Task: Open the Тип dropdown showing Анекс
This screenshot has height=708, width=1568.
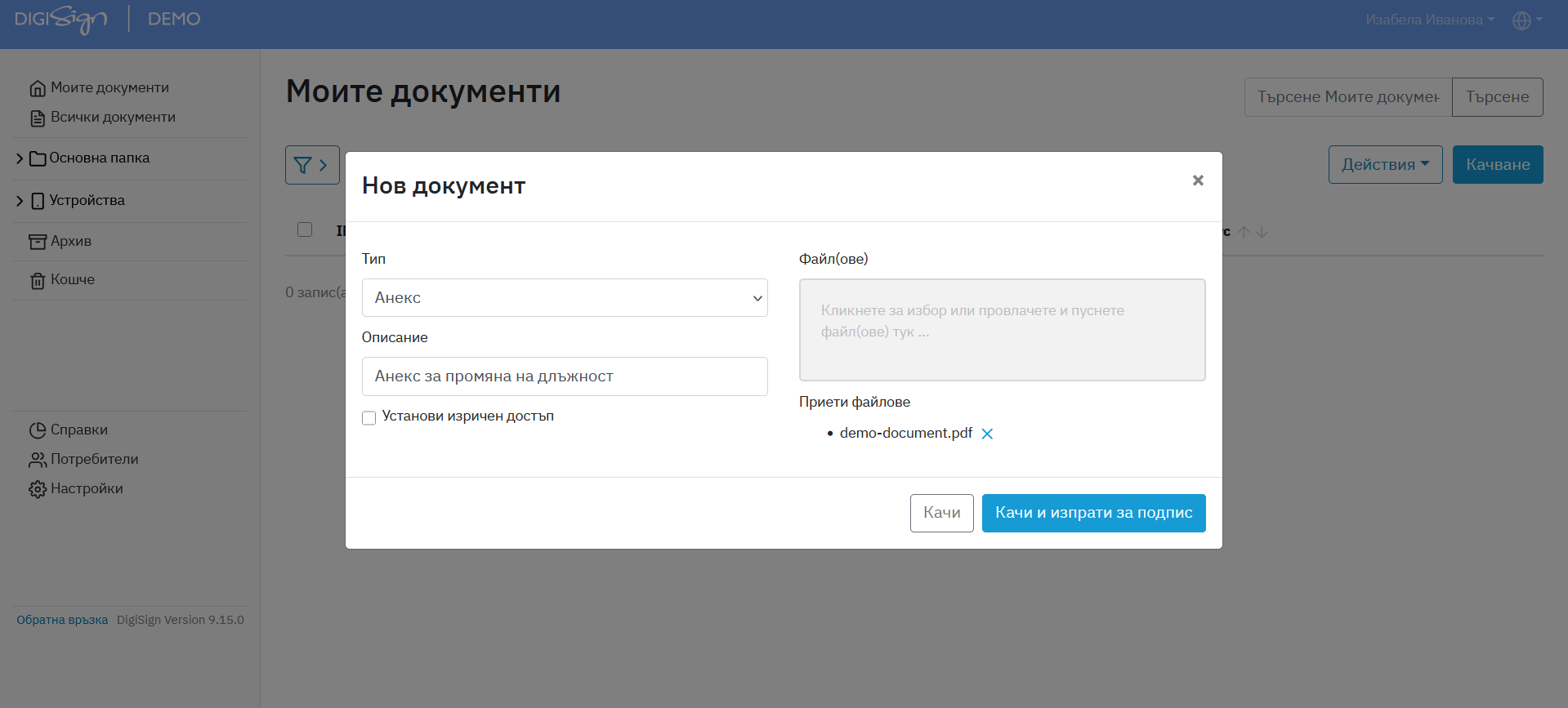Action: (x=564, y=298)
